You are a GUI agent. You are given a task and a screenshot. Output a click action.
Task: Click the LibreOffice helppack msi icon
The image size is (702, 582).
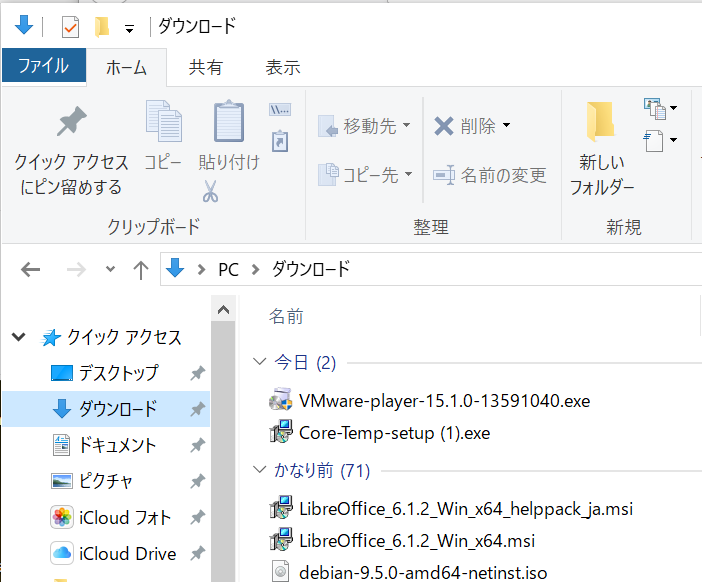281,507
